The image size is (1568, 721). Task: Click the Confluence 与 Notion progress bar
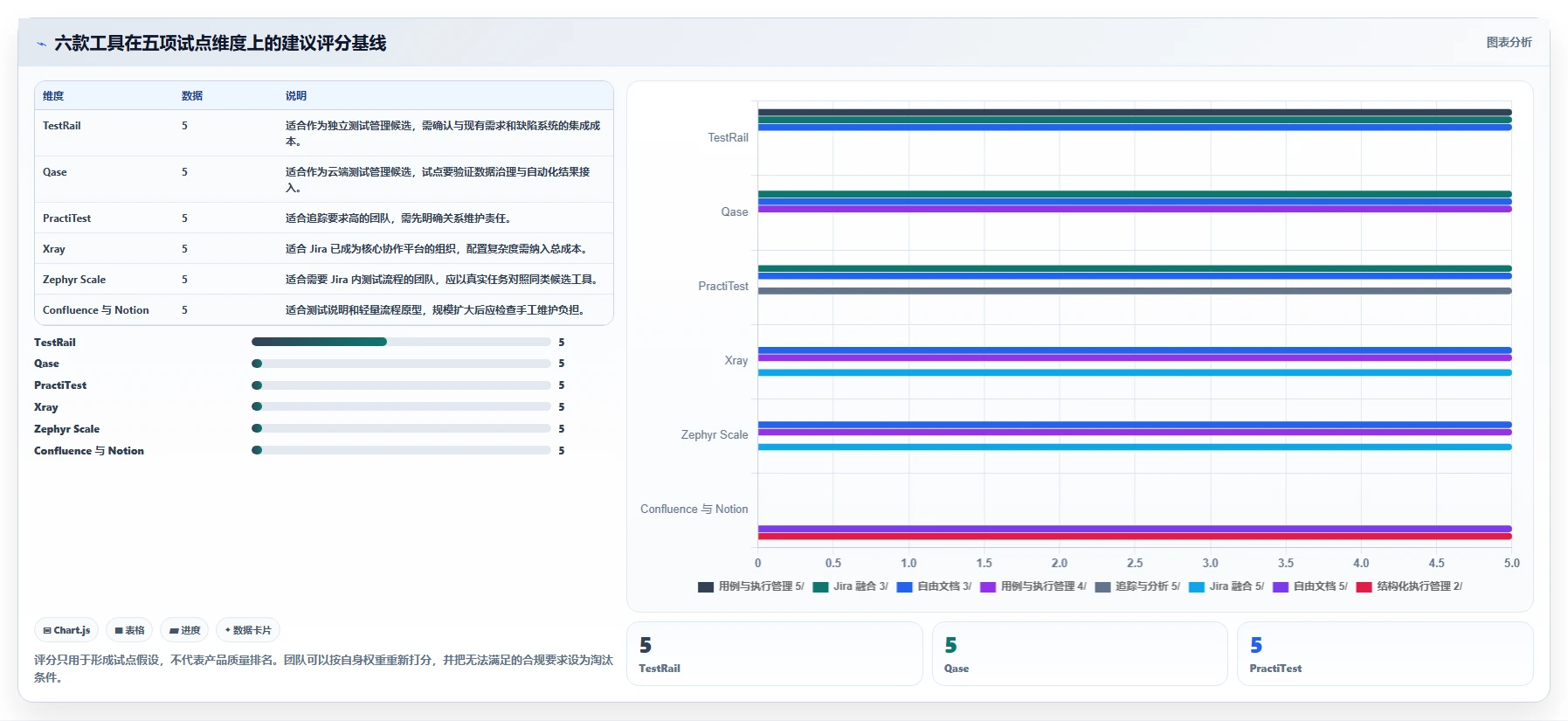point(401,450)
